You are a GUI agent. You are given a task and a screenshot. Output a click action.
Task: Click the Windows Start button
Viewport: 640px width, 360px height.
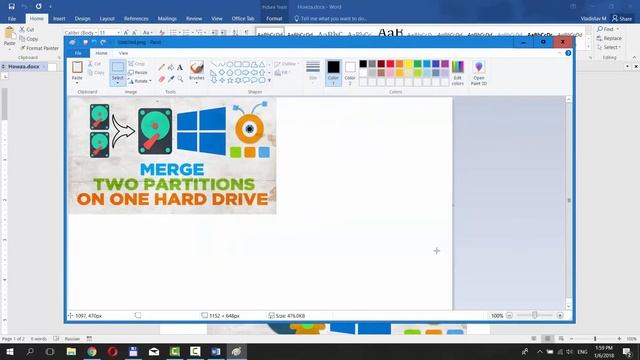pos(9,351)
